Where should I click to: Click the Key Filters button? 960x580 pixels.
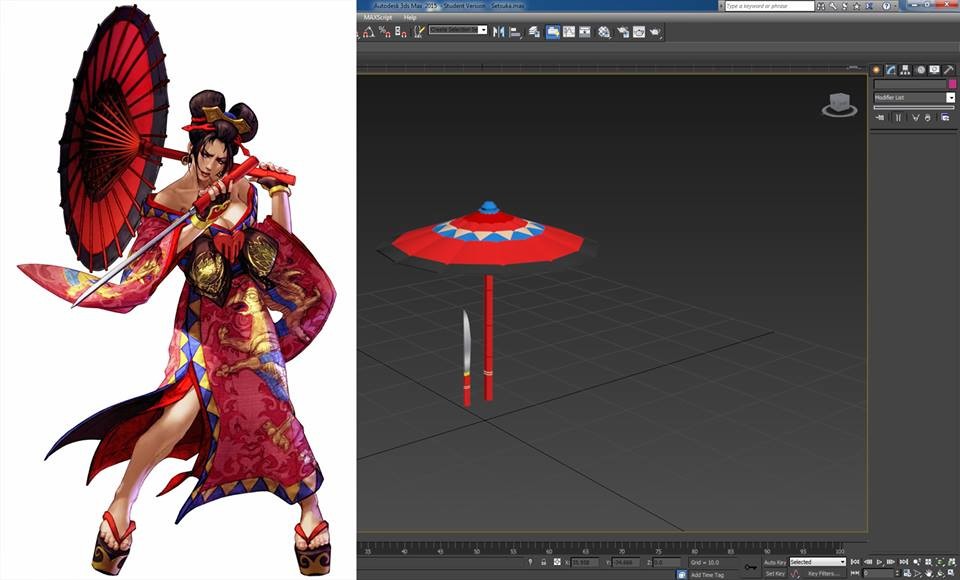tap(823, 573)
